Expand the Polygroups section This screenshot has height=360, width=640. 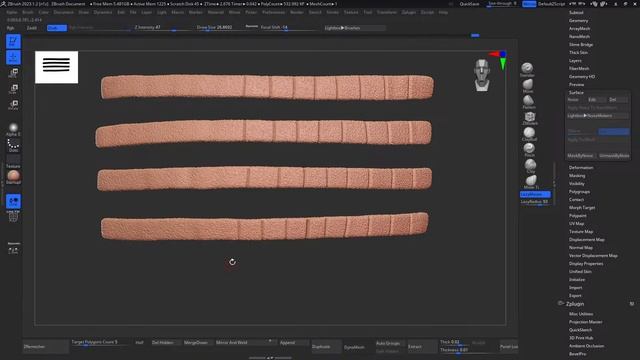point(579,191)
